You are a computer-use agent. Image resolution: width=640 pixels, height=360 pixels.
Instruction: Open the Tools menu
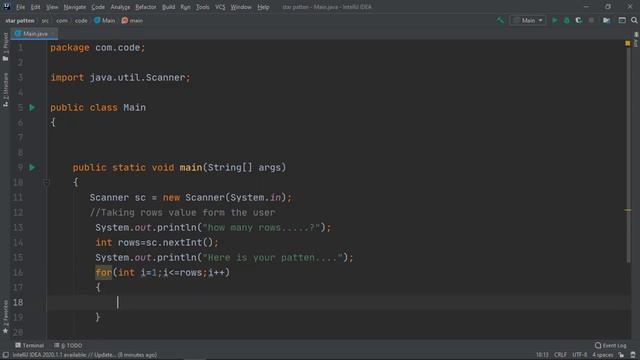click(202, 7)
